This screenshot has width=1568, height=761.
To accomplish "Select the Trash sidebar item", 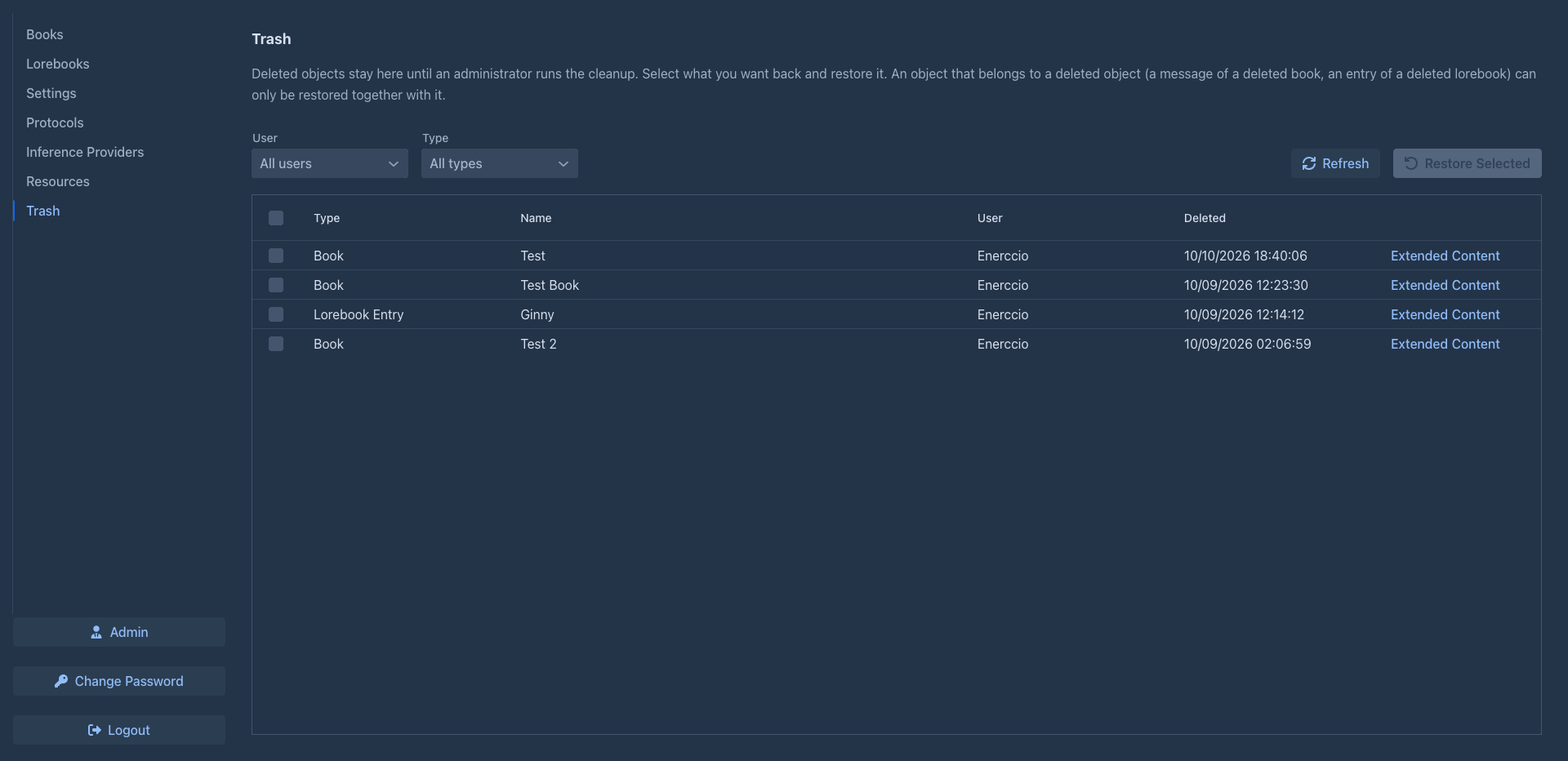I will click(43, 211).
